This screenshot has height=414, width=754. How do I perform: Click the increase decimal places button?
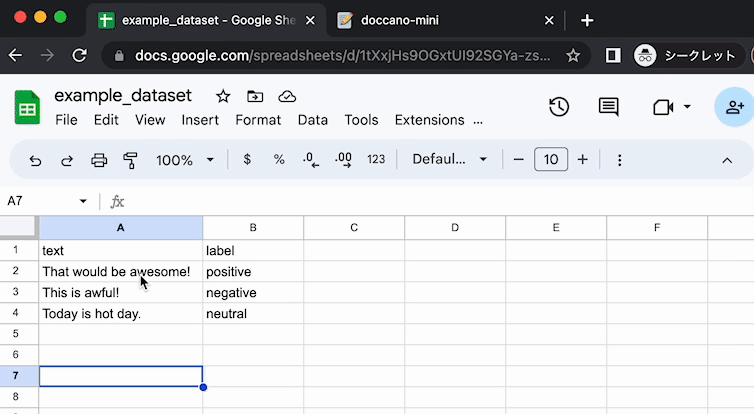344,160
